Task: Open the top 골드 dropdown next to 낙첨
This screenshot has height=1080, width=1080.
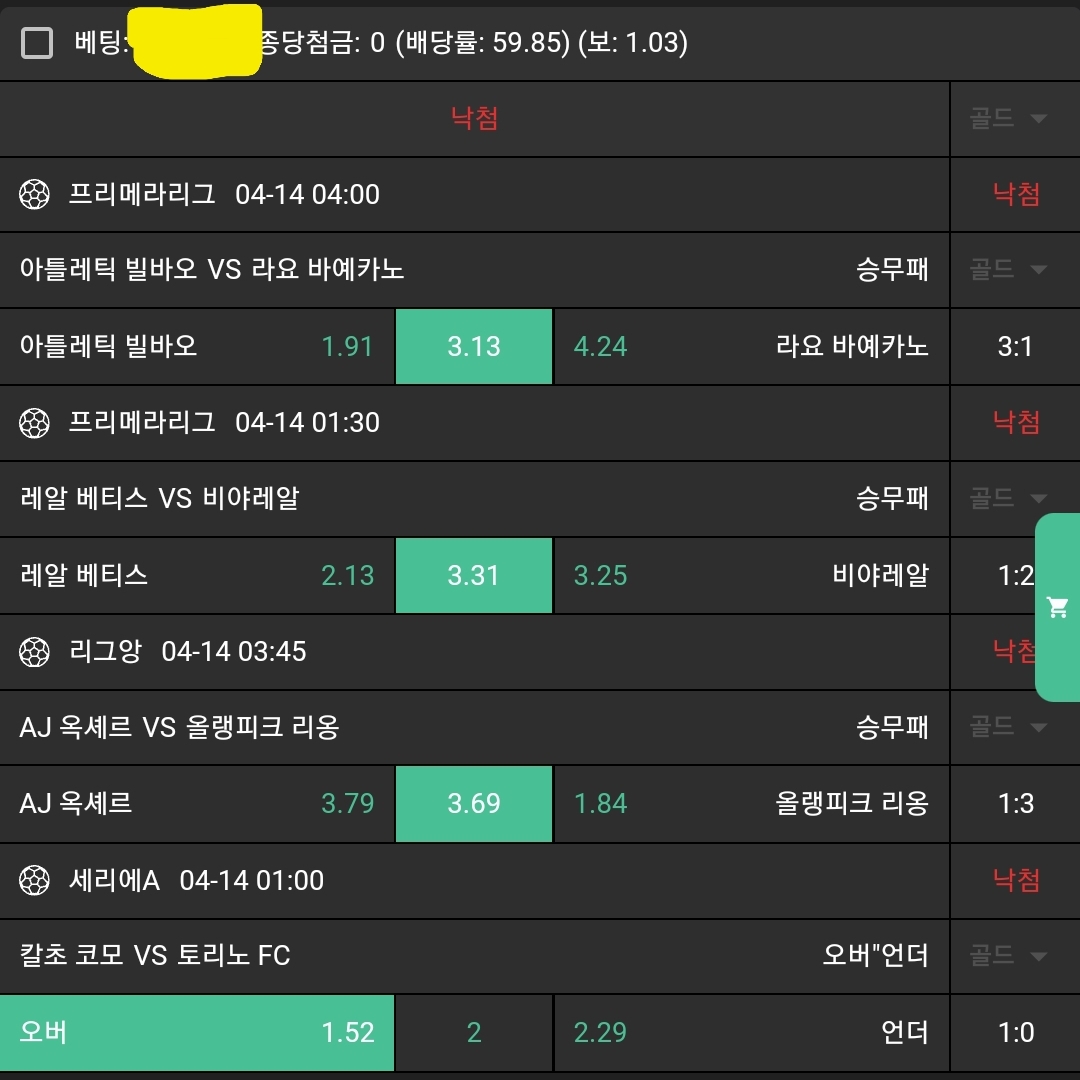Action: pos(1008,119)
